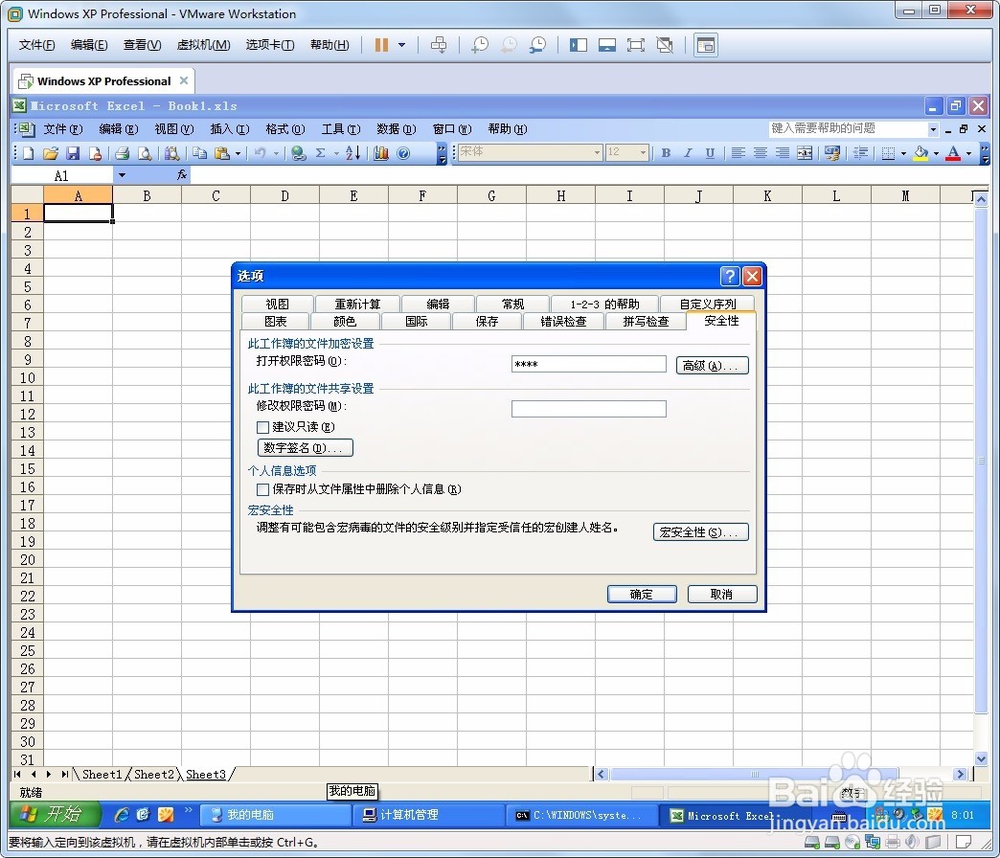This screenshot has width=1000, height=858.
Task: Launch the Chart Wizard icon
Action: coord(381,153)
